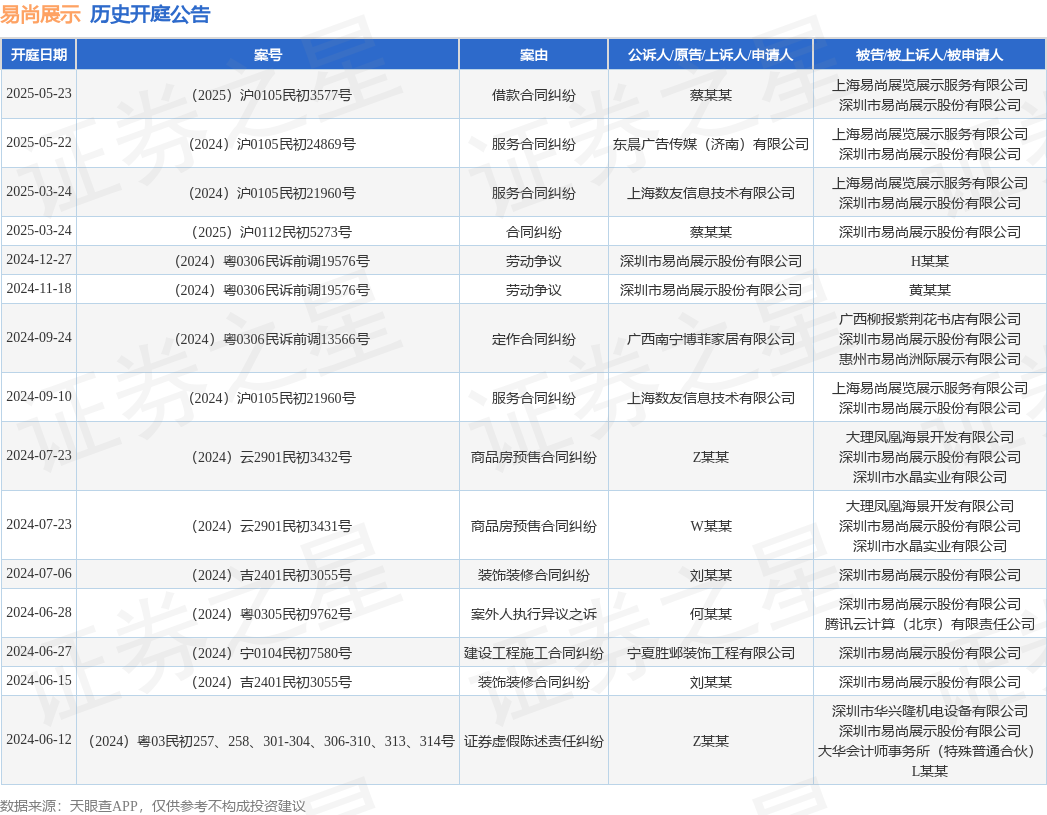The height and width of the screenshot is (815, 1047).
Task: Click defendant 大华会计师事务所(特殊普通合伙)
Action: [x=929, y=752]
